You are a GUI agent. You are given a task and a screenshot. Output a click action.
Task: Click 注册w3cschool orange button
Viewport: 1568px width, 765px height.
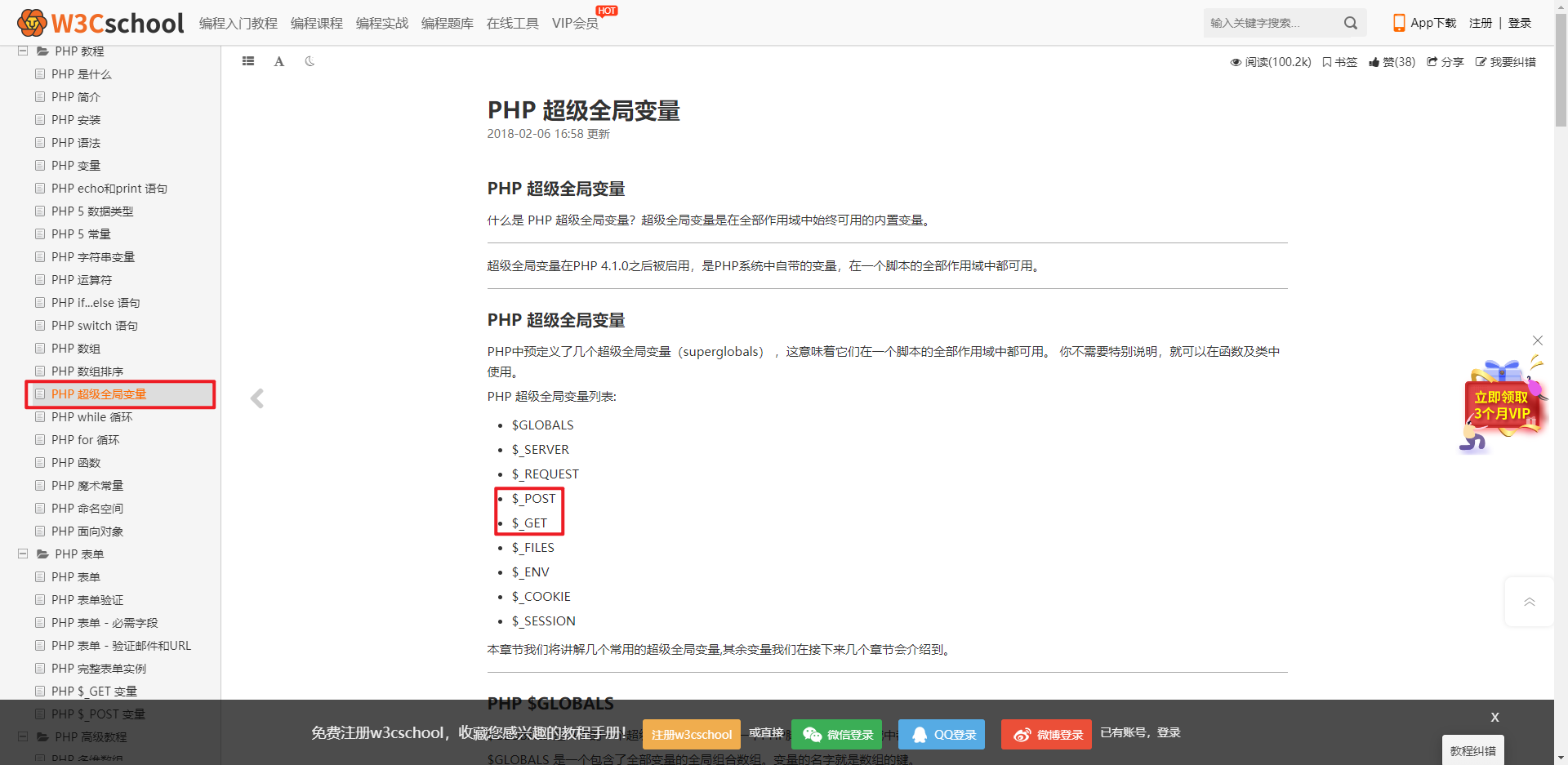point(692,734)
